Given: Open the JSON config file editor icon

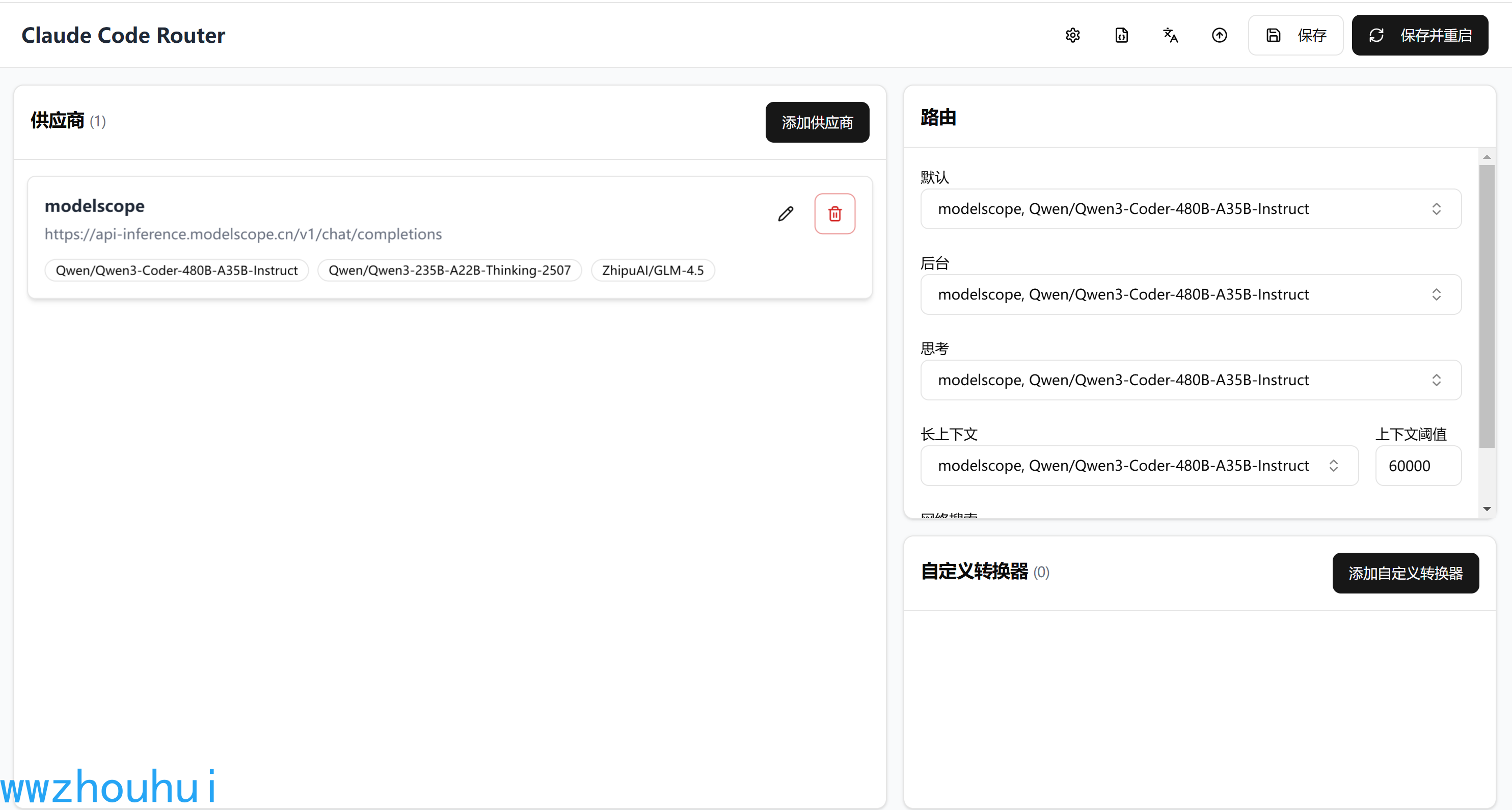Looking at the screenshot, I should point(1121,35).
